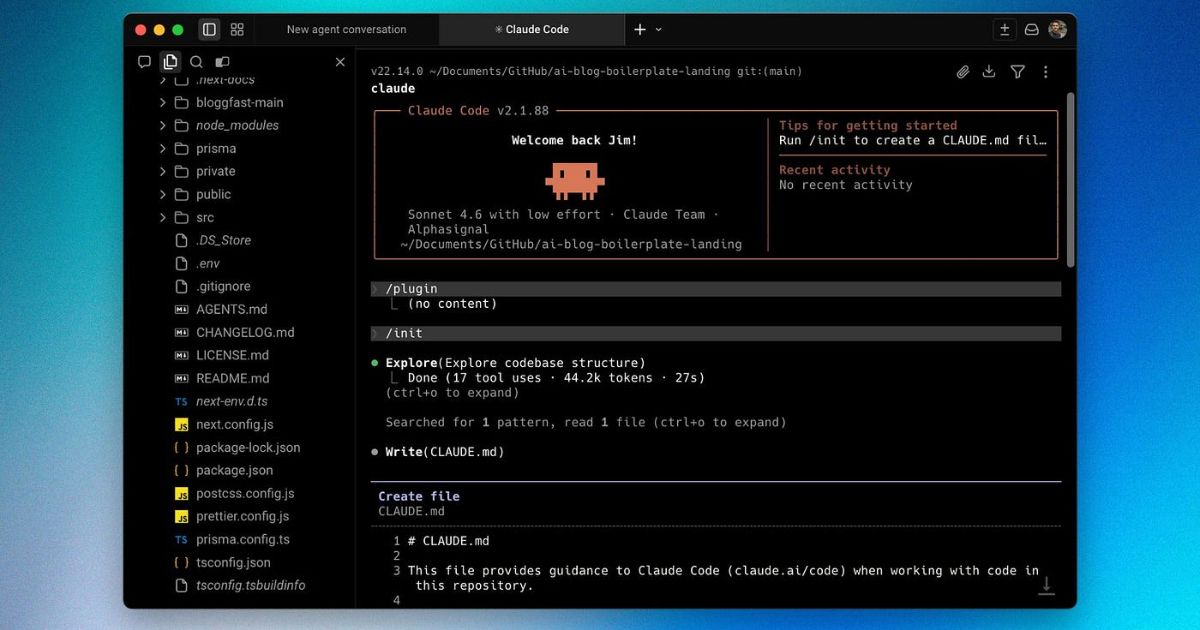Open tsconfig.json file

pos(233,563)
